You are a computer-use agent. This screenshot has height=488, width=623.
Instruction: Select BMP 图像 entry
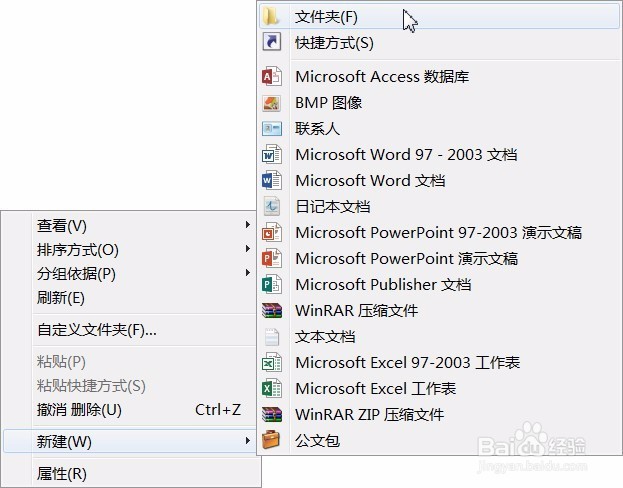coord(439,103)
